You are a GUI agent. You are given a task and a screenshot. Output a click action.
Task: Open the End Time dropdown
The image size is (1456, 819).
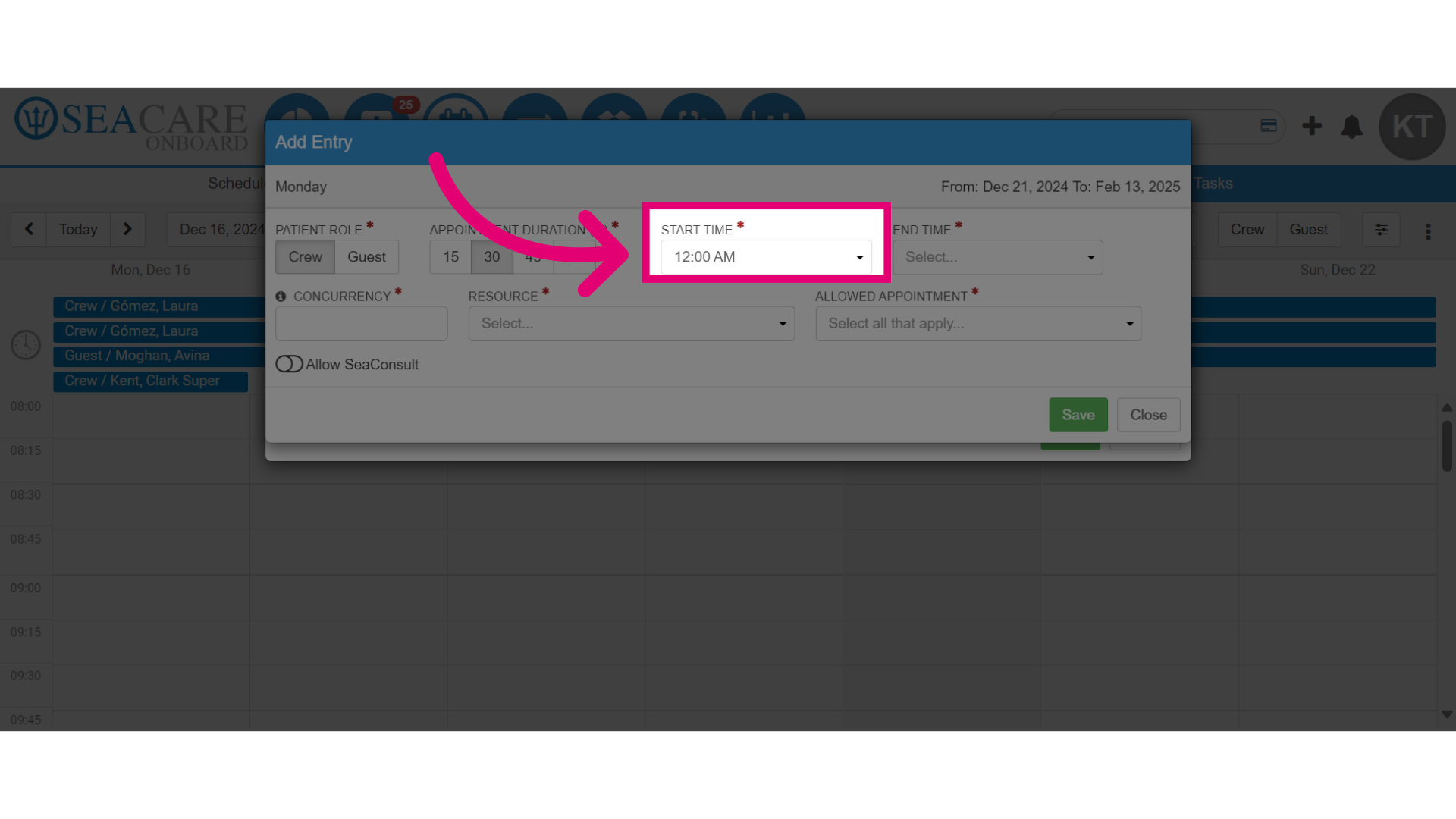point(997,257)
